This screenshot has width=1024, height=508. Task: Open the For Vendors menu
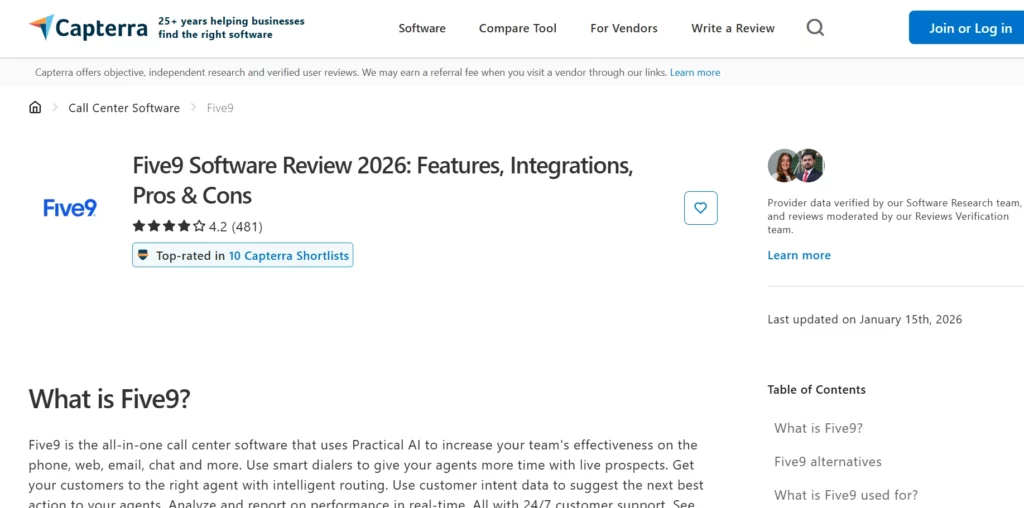(624, 28)
